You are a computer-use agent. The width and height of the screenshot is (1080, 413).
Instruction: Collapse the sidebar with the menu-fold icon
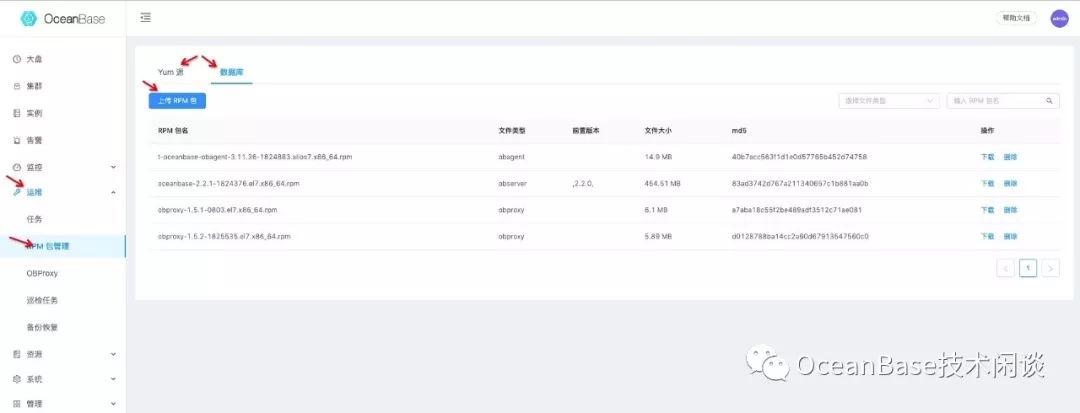145,18
